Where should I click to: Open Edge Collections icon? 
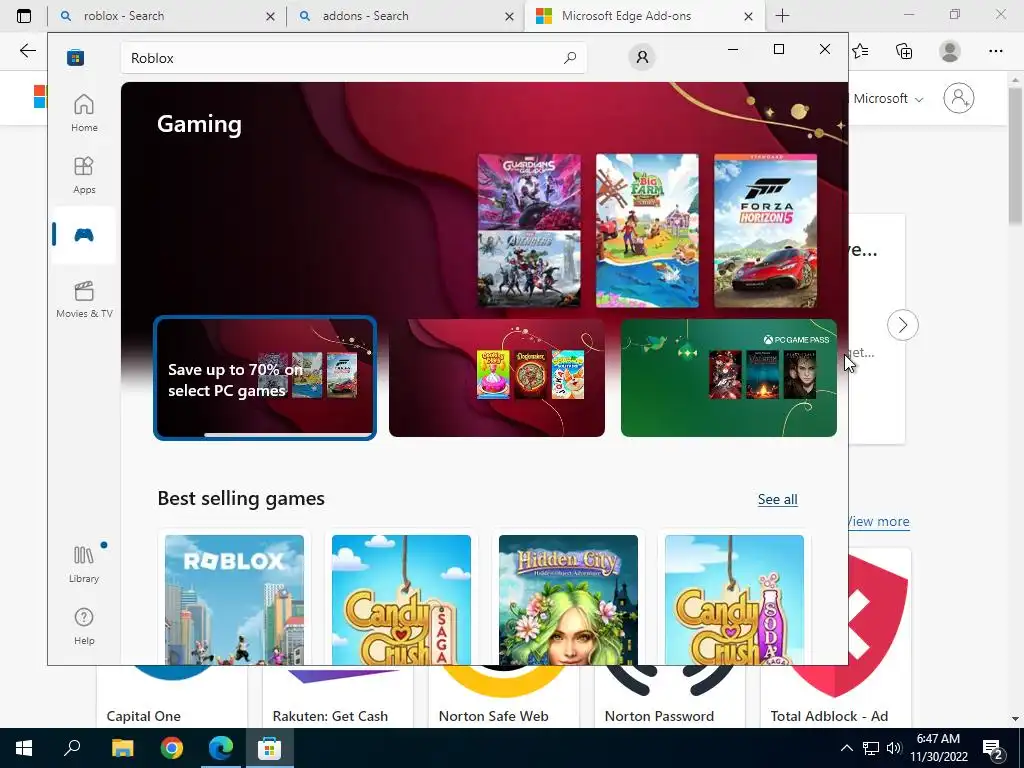[x=904, y=50]
